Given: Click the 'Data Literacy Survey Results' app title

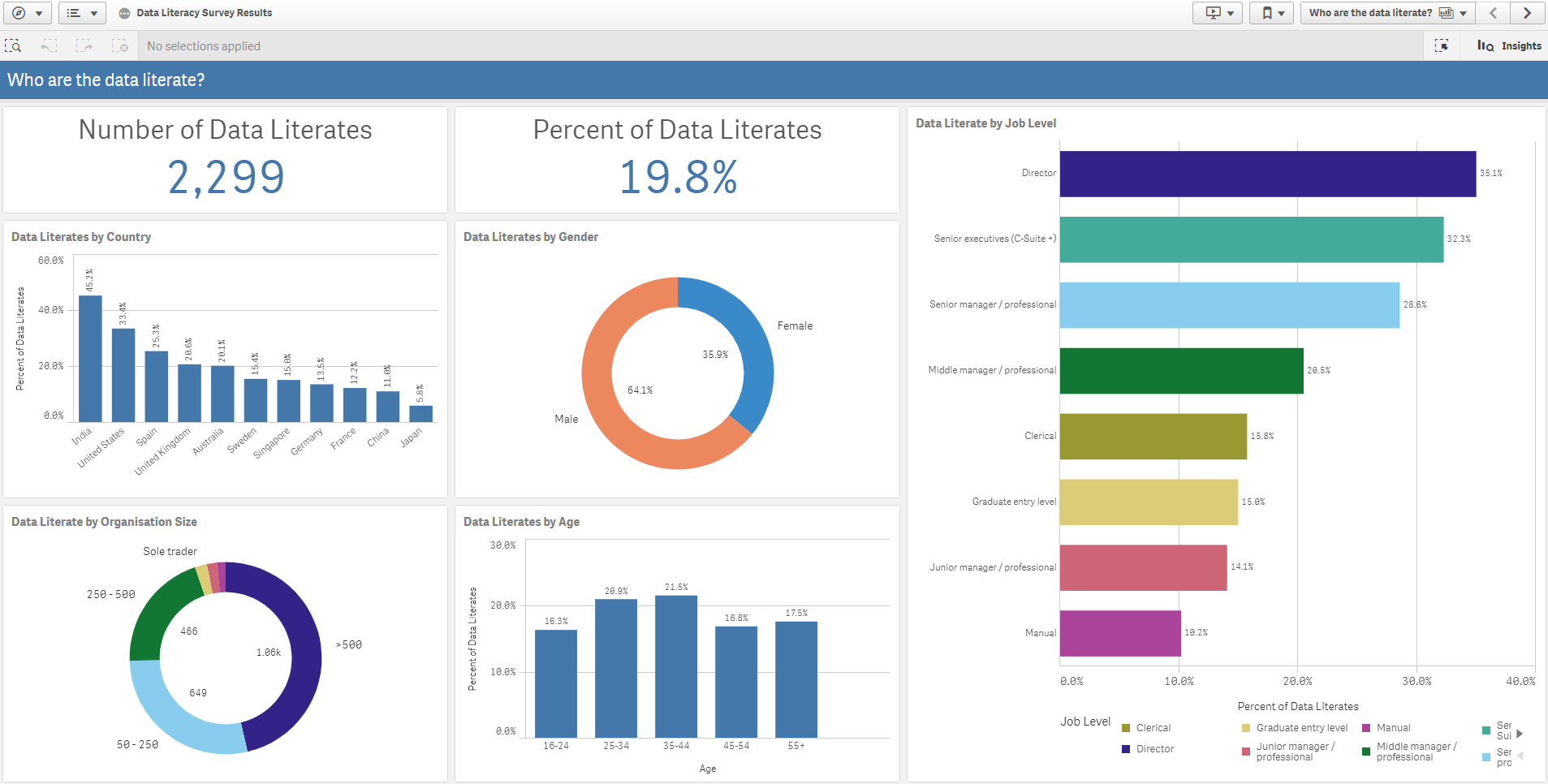Looking at the screenshot, I should point(205,13).
